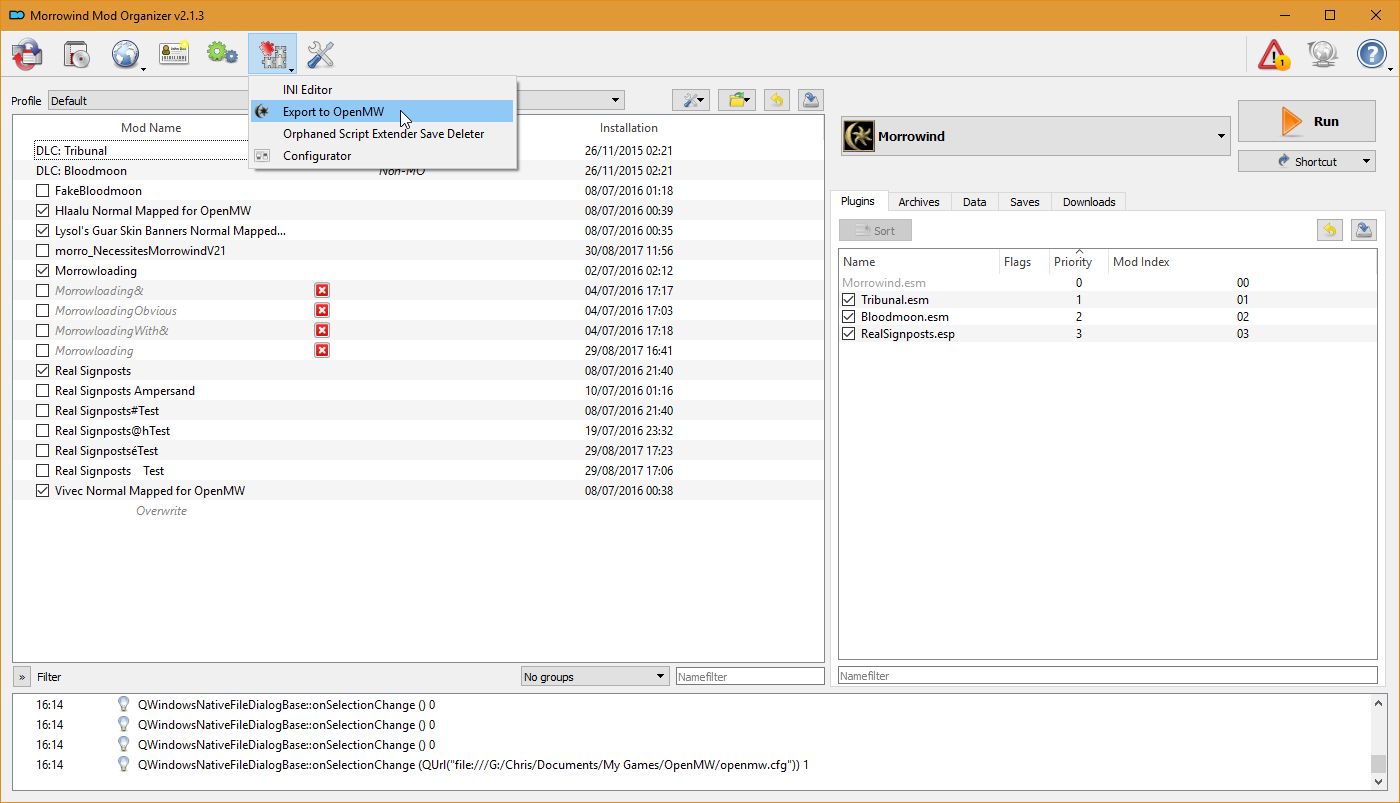Click Namefilter field below plugin list

[1107, 676]
